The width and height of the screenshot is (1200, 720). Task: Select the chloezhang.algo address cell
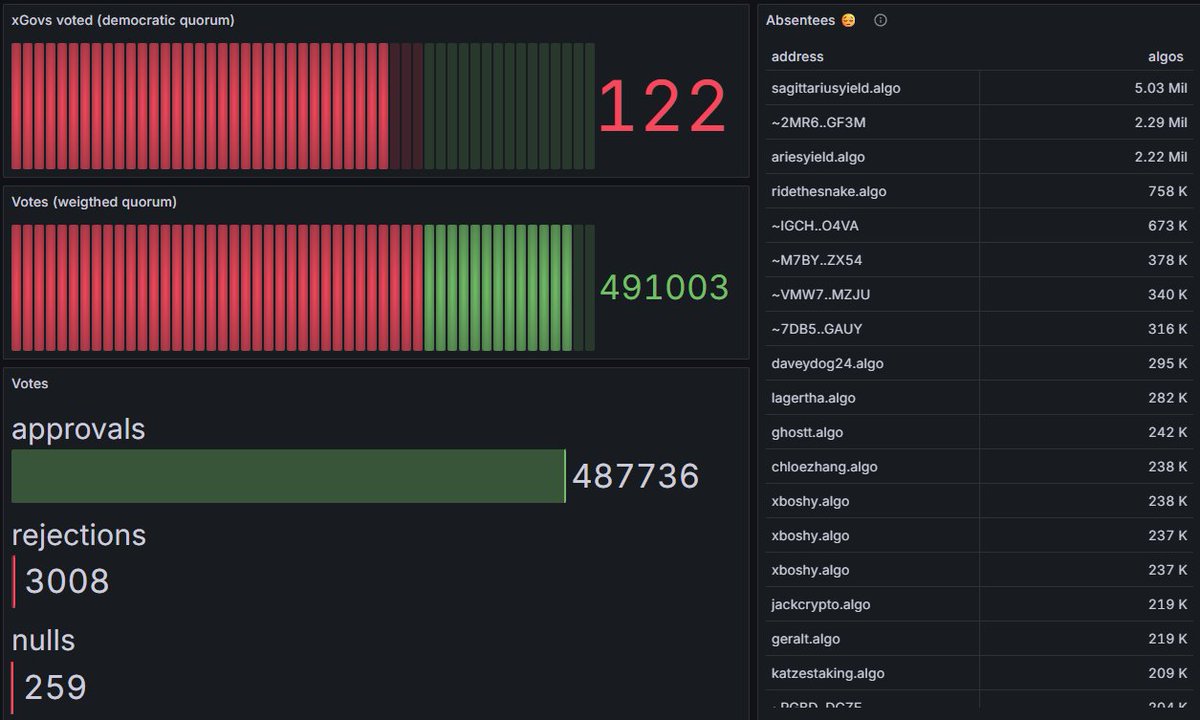tap(872, 467)
